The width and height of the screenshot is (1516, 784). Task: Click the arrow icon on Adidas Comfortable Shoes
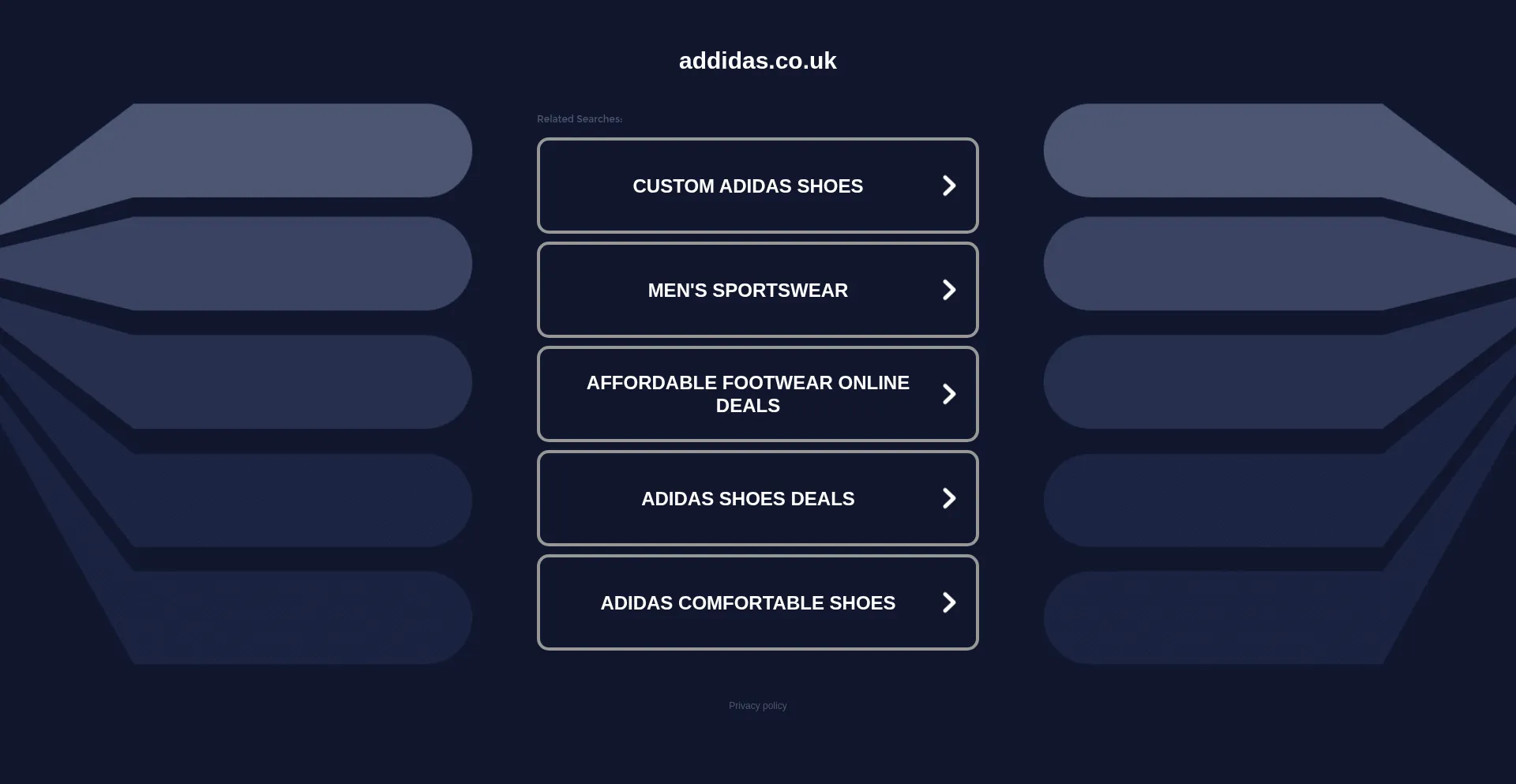949,602
